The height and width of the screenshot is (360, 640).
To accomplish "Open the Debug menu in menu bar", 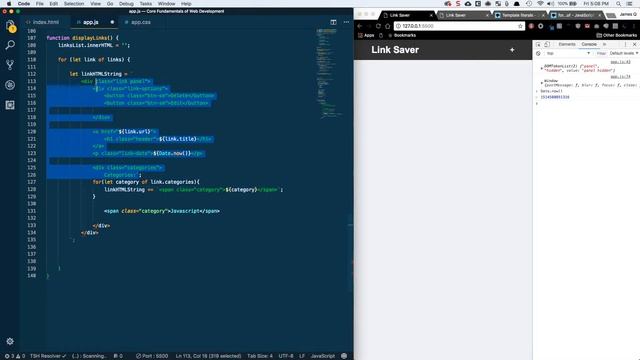I will coord(126,4).
